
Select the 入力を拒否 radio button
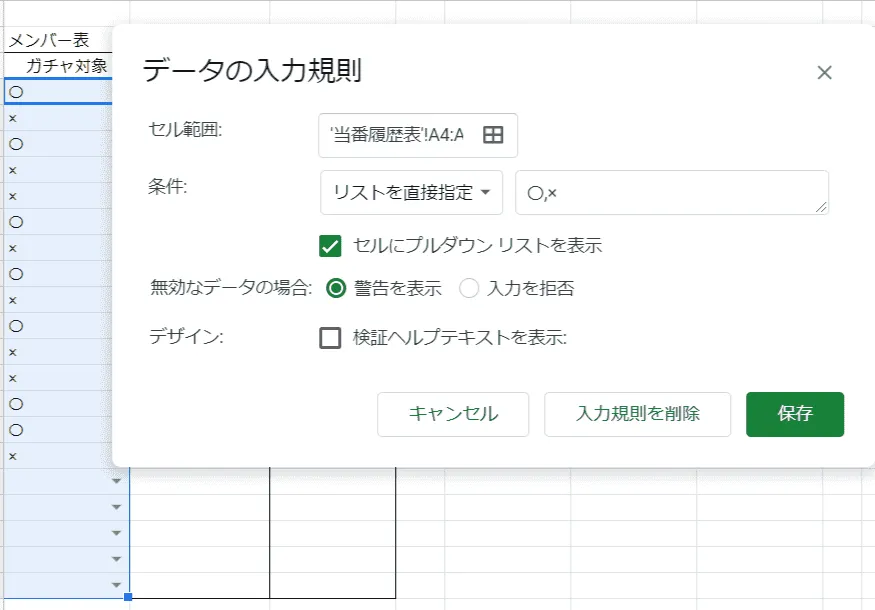pyautogui.click(x=468, y=289)
